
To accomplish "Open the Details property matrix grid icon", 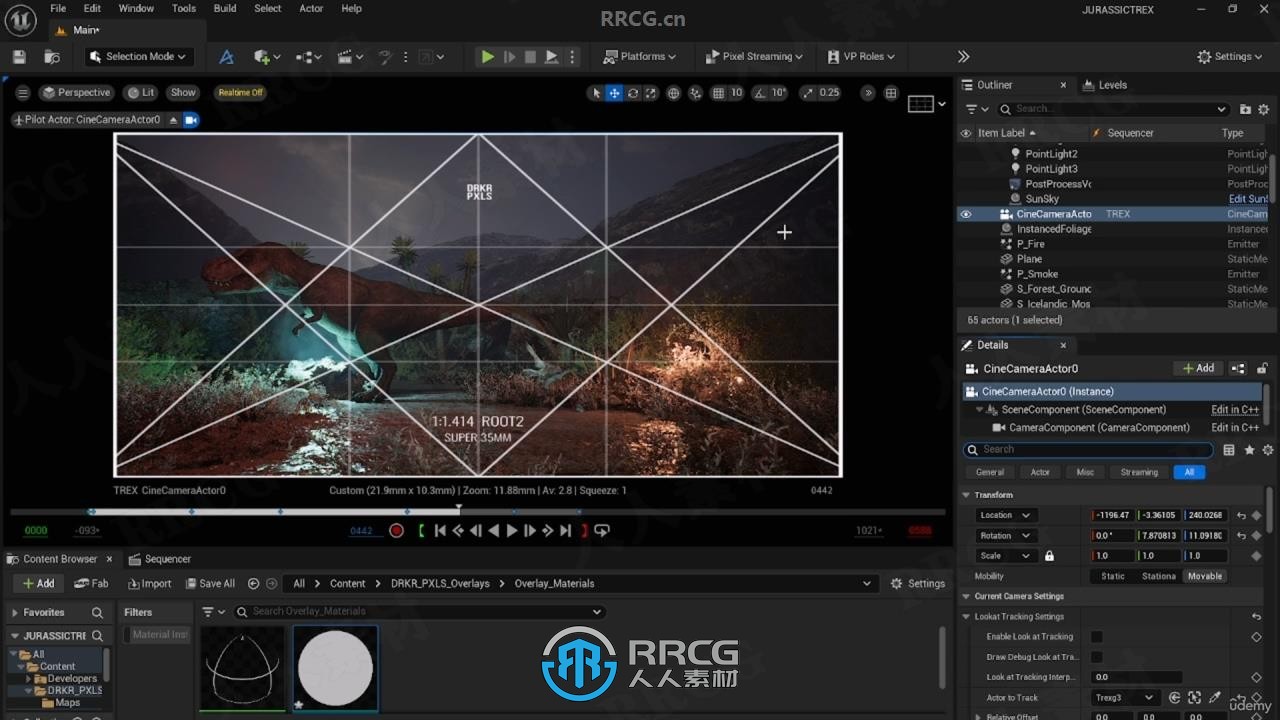I will click(1229, 450).
